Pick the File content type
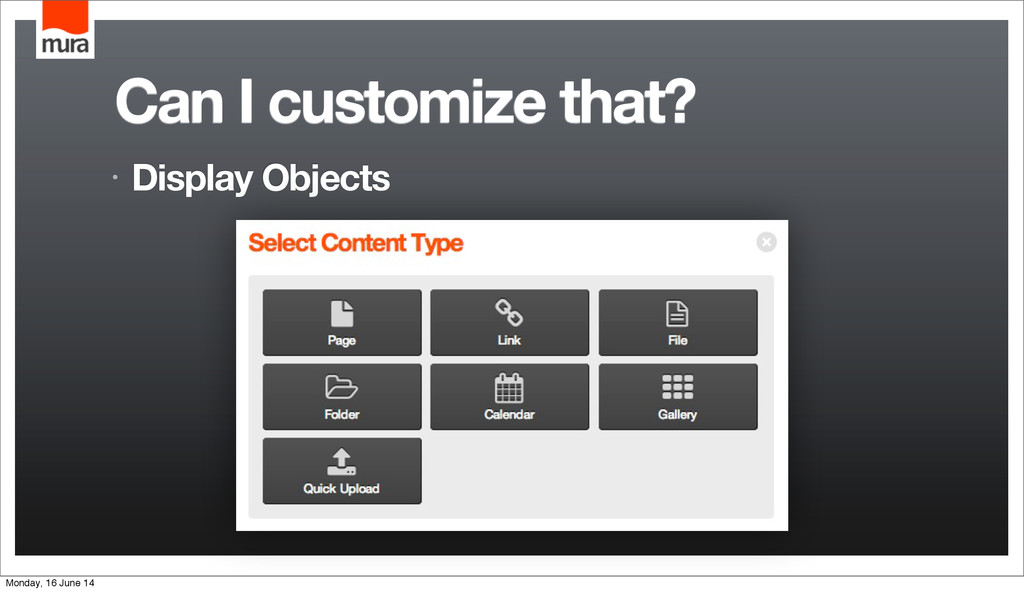1024x592 pixels. tap(678, 323)
